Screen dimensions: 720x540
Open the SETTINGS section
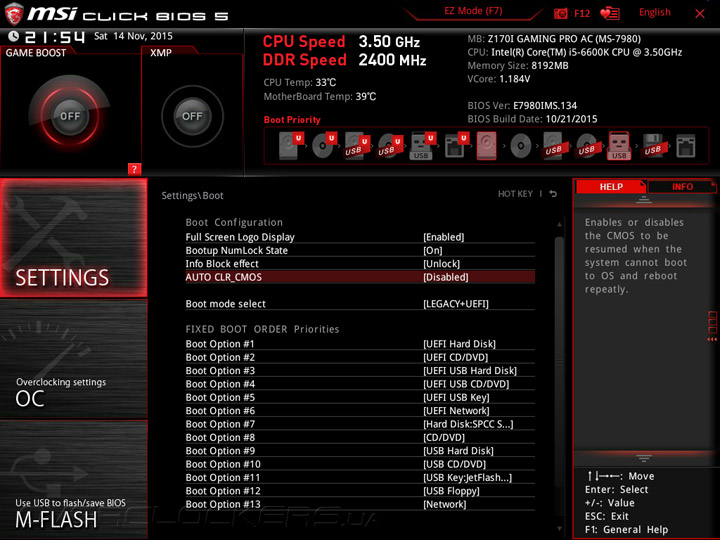point(73,237)
